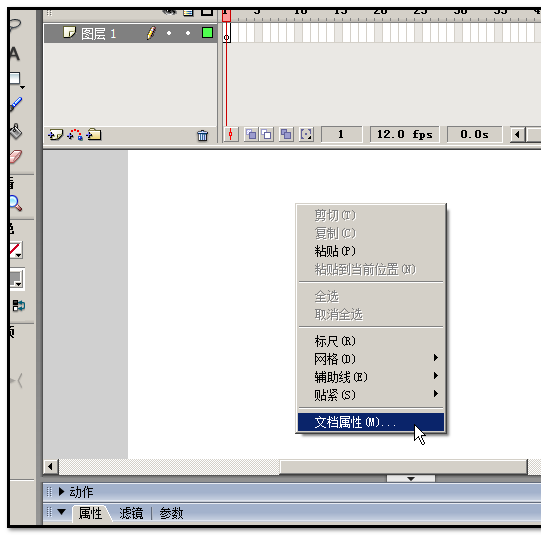The width and height of the screenshot is (541, 535).
Task: Click the Center Frame button
Action: pos(231,135)
